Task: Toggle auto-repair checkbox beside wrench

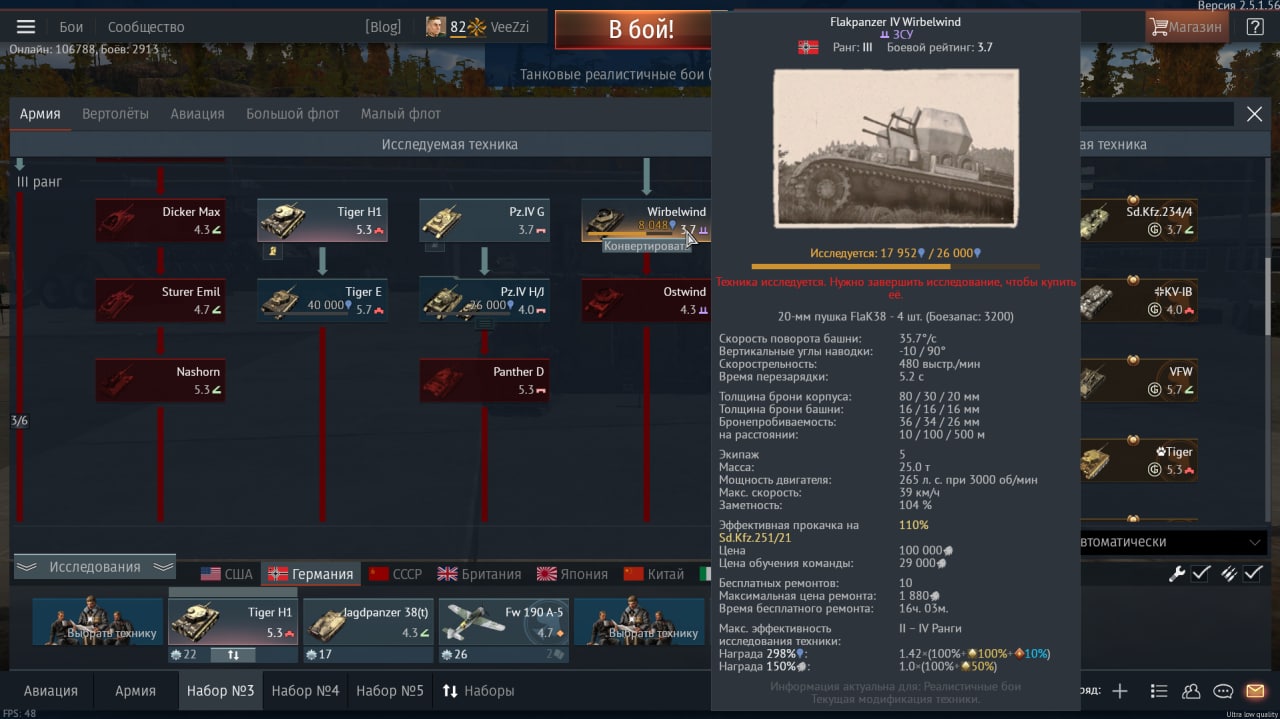Action: click(1201, 573)
